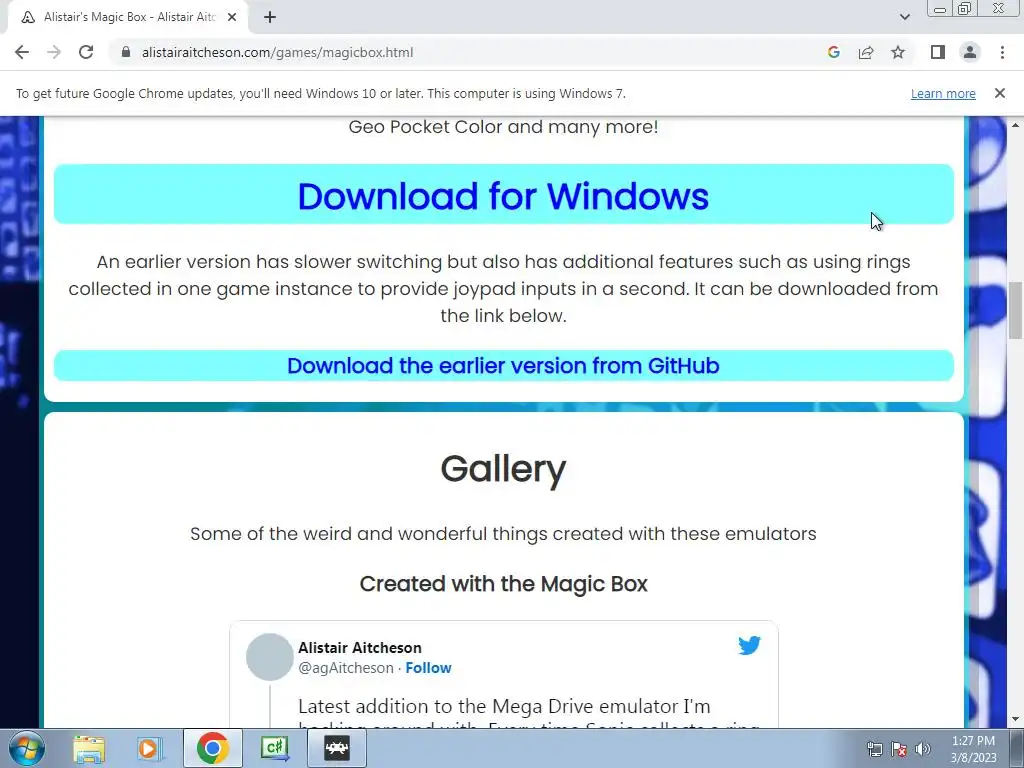Dismiss the Chrome update notification bar
The height and width of the screenshot is (768, 1024).
[x=999, y=93]
